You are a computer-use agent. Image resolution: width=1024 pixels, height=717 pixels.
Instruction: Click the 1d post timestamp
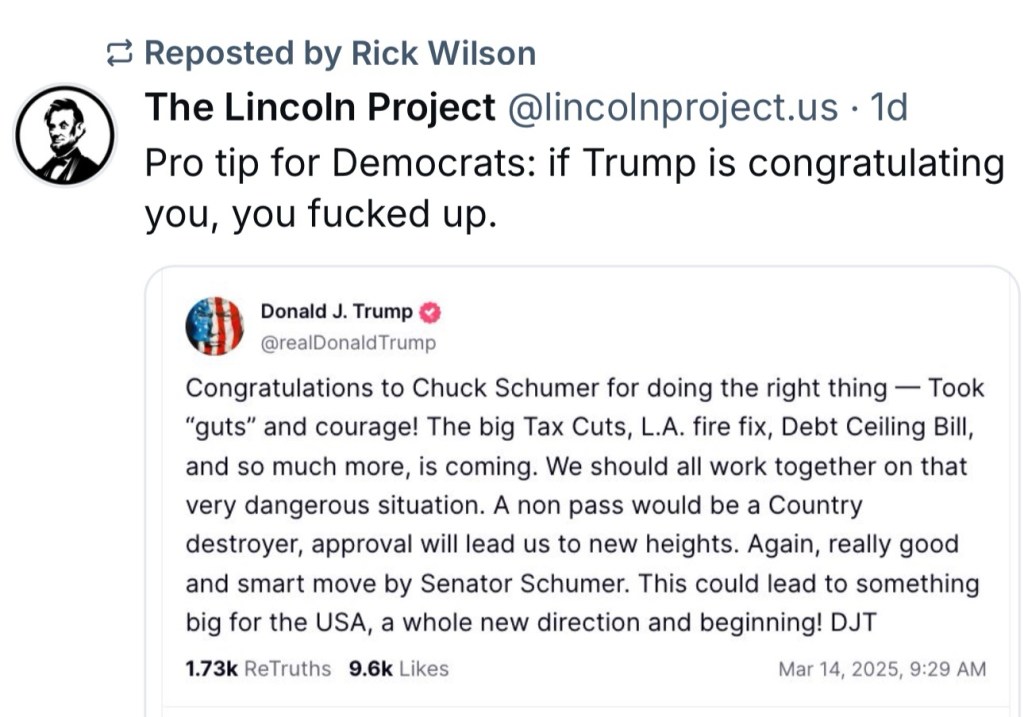tap(889, 107)
